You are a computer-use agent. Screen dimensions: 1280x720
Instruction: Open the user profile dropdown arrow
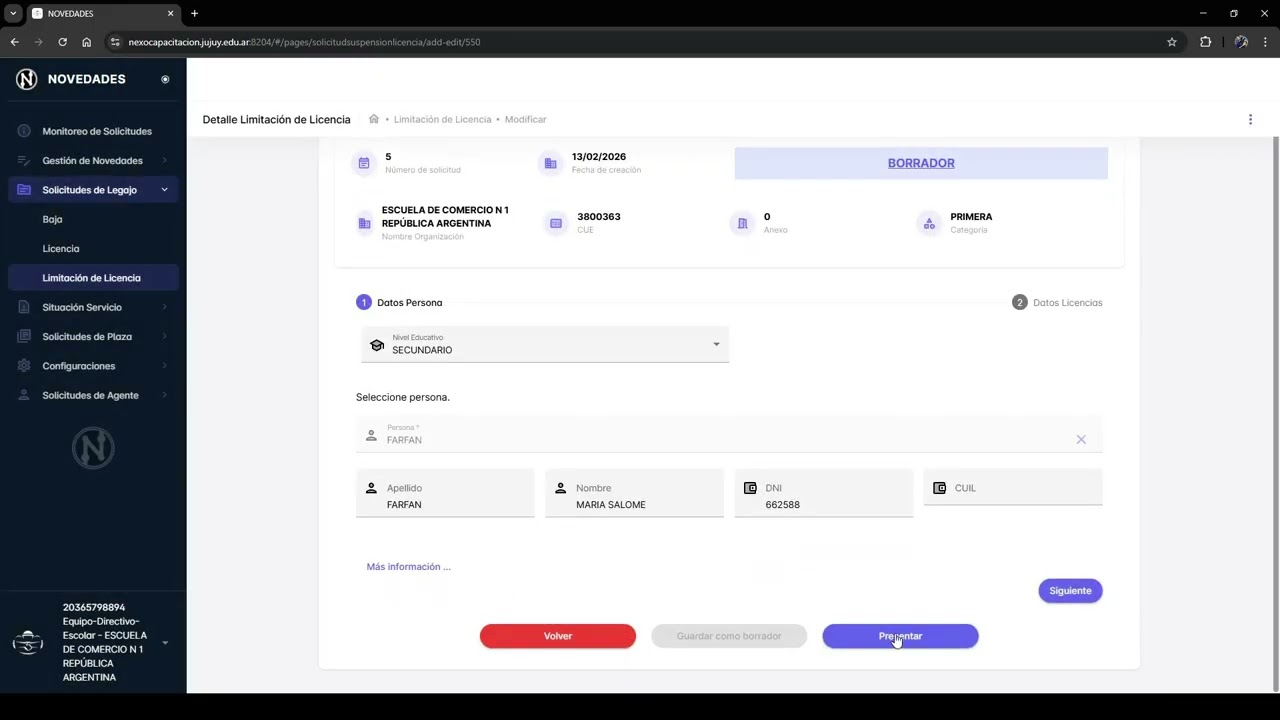point(165,643)
